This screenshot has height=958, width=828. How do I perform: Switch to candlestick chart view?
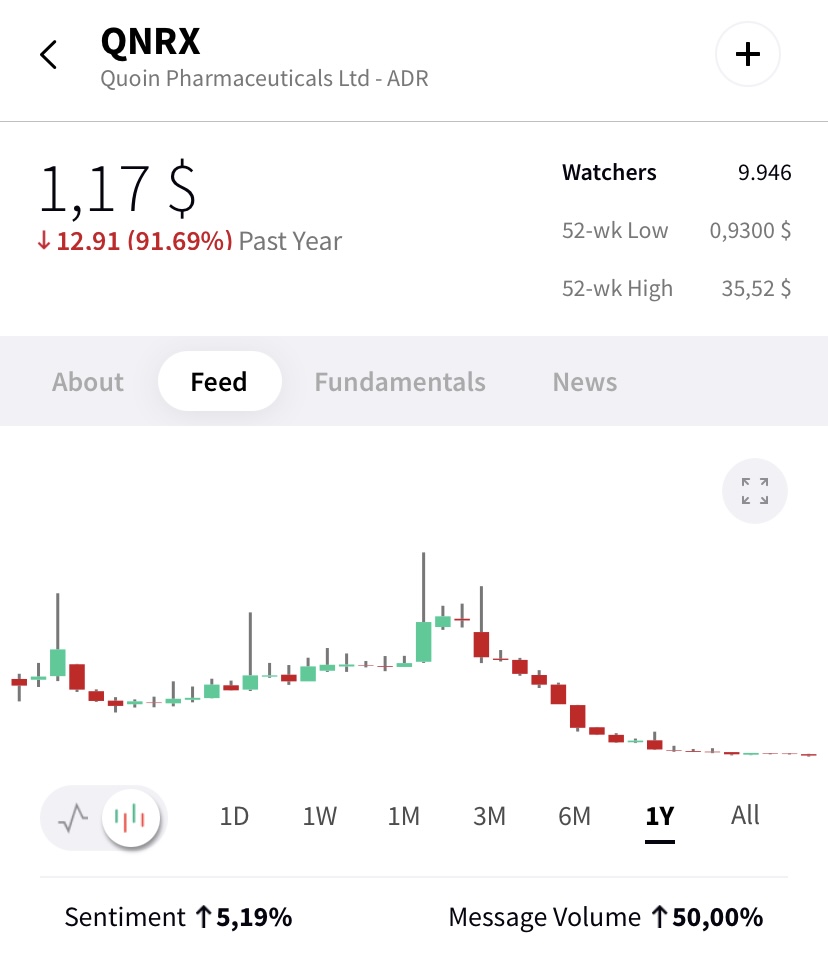pyautogui.click(x=130, y=817)
